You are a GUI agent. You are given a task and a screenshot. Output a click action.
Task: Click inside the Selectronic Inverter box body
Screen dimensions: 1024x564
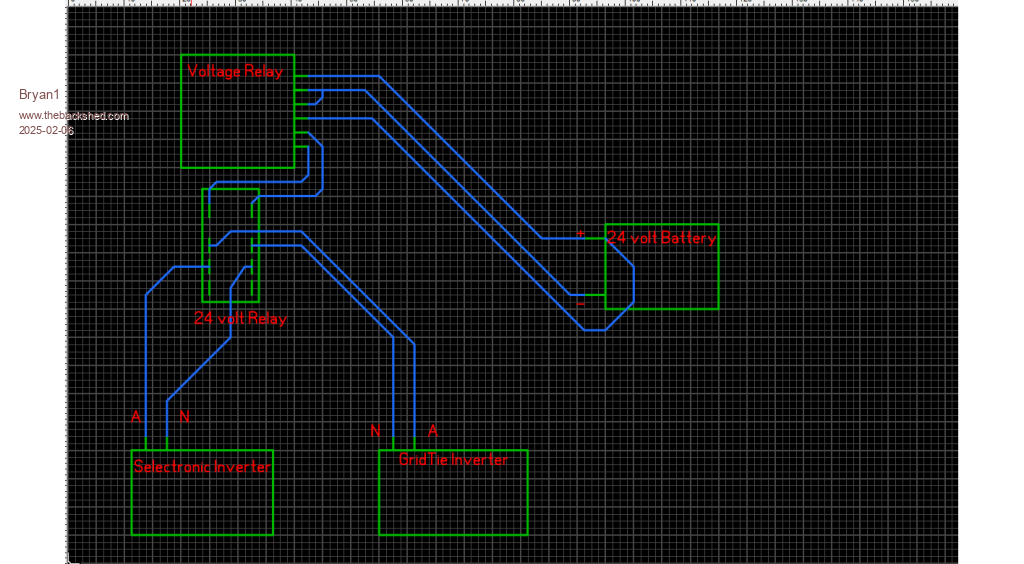click(x=201, y=505)
